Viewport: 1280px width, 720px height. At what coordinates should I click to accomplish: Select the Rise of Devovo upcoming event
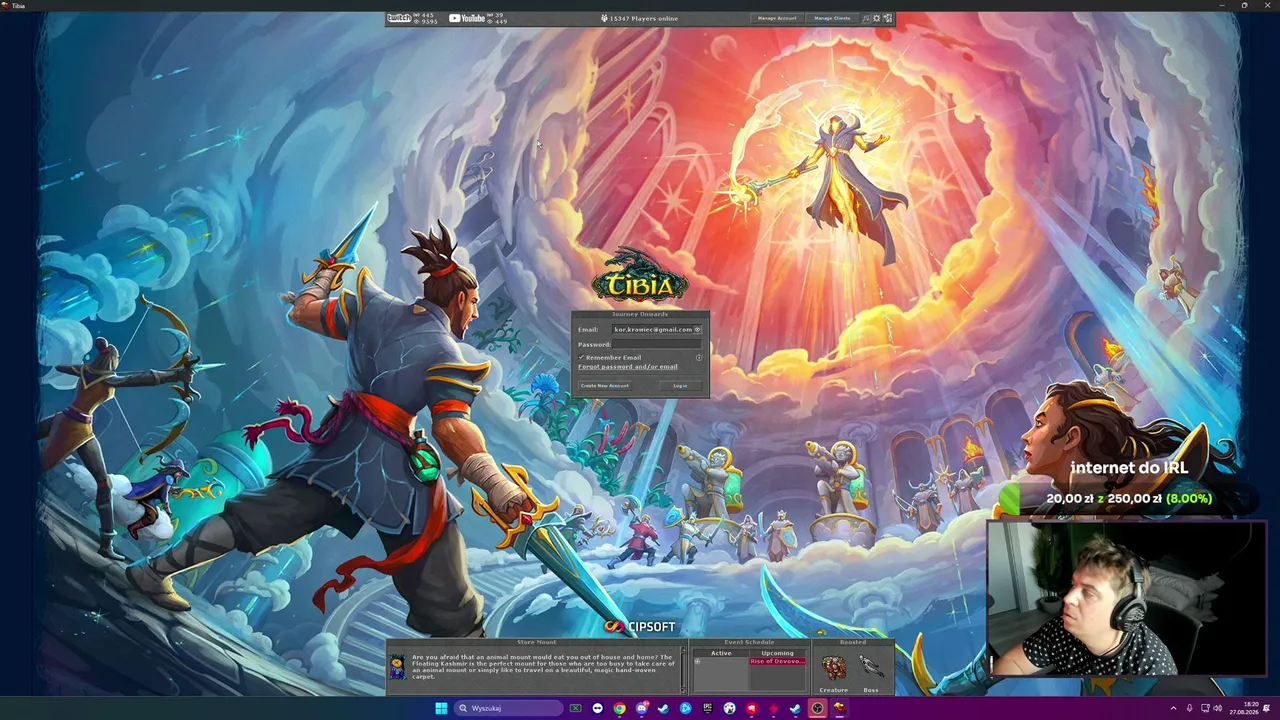[777, 661]
